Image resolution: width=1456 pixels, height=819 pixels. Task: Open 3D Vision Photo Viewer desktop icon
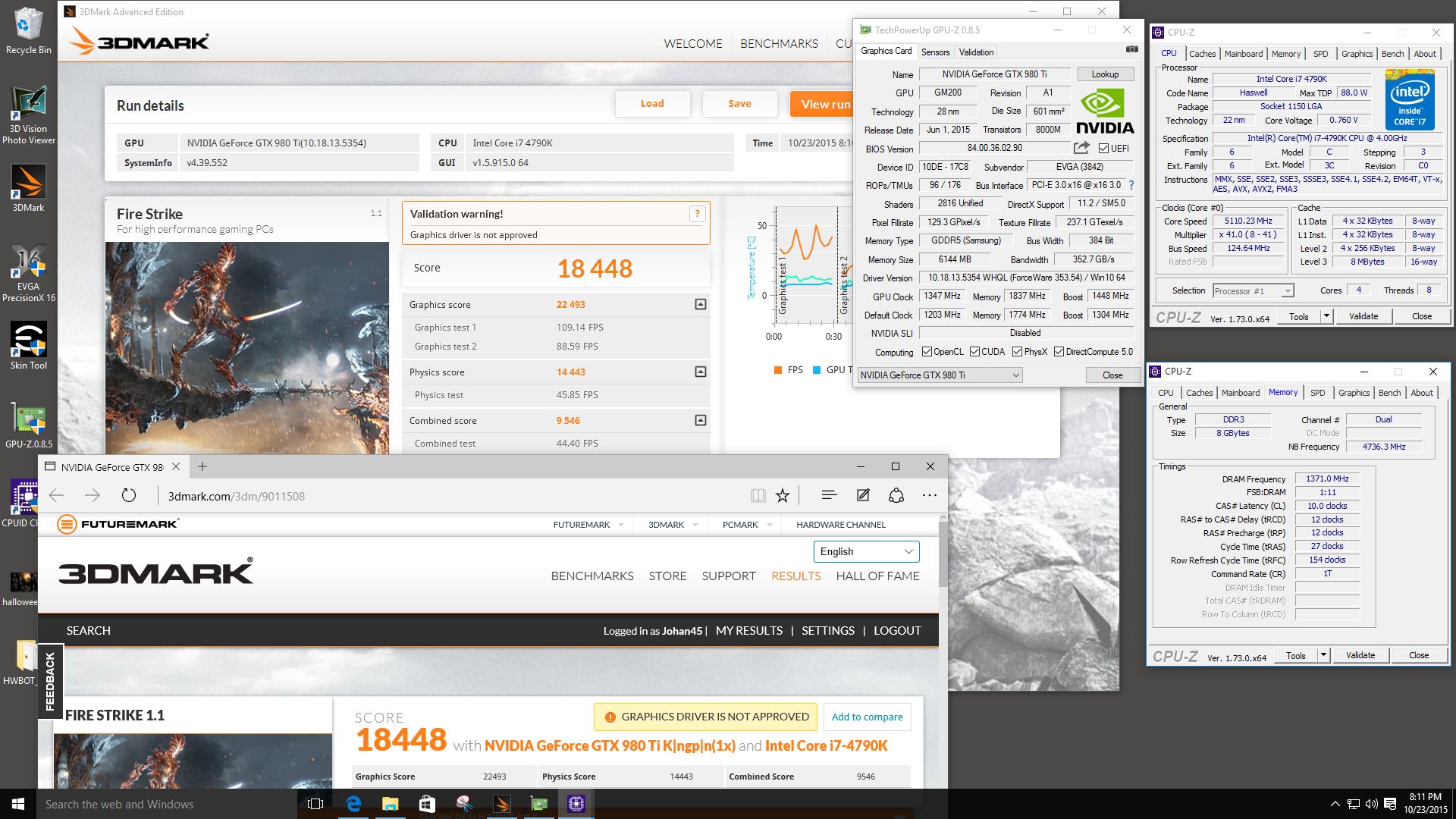coord(28,114)
